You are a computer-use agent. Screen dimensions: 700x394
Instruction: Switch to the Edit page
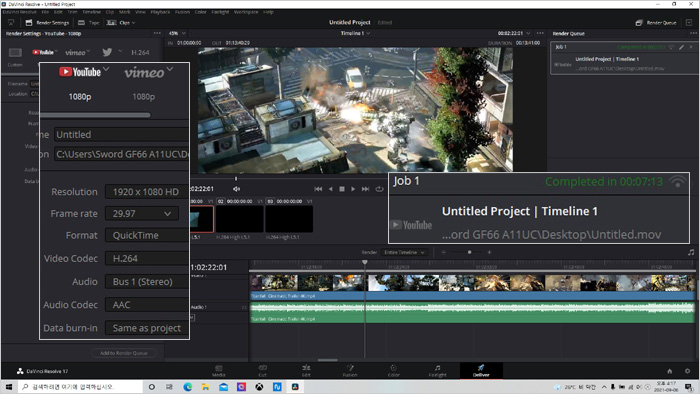click(x=306, y=371)
